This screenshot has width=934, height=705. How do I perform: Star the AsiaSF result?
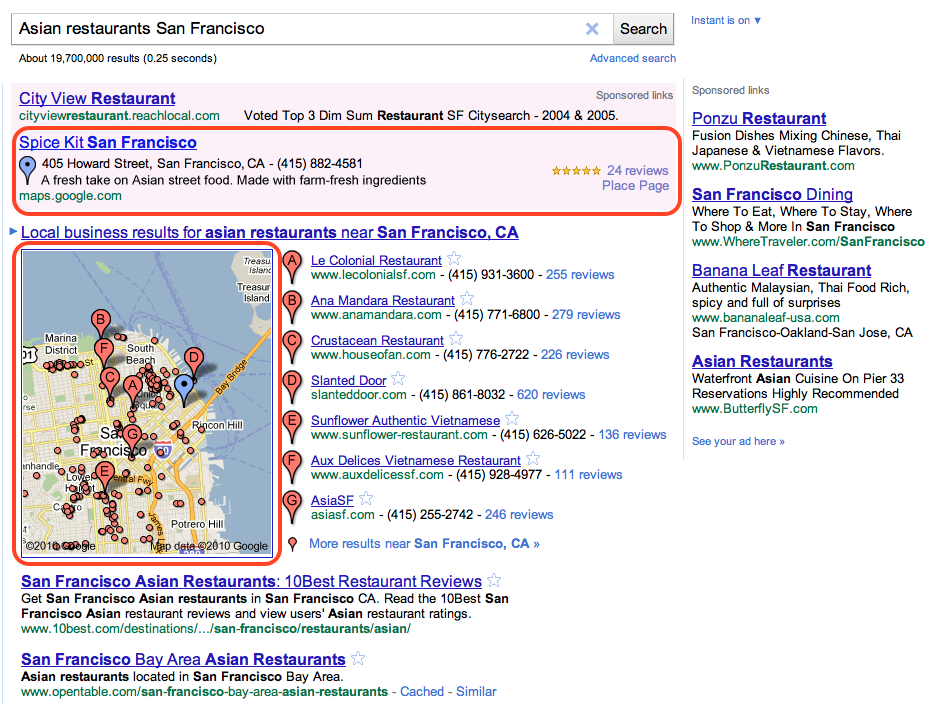coord(366,498)
